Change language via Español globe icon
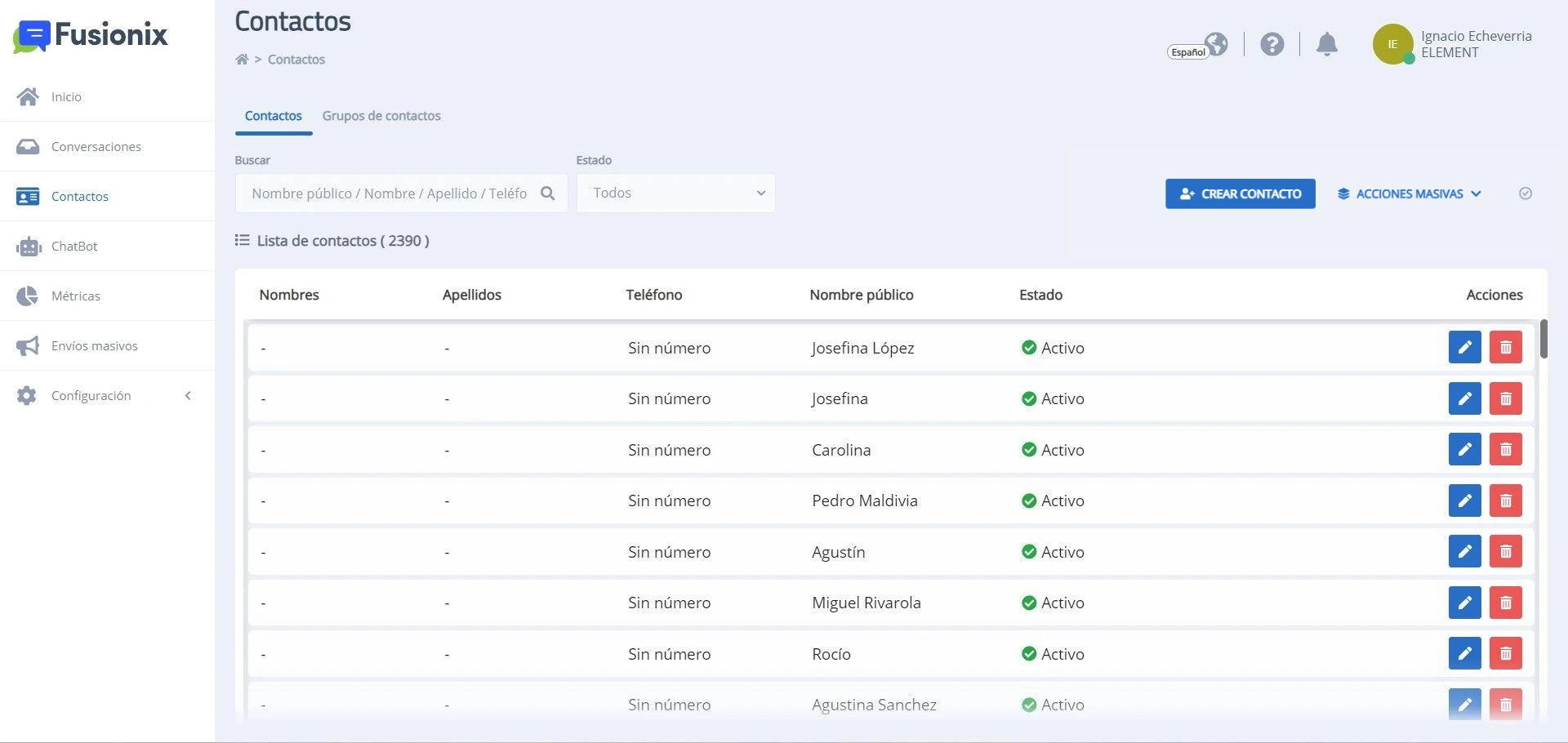Image resolution: width=1568 pixels, height=743 pixels. [x=1198, y=46]
